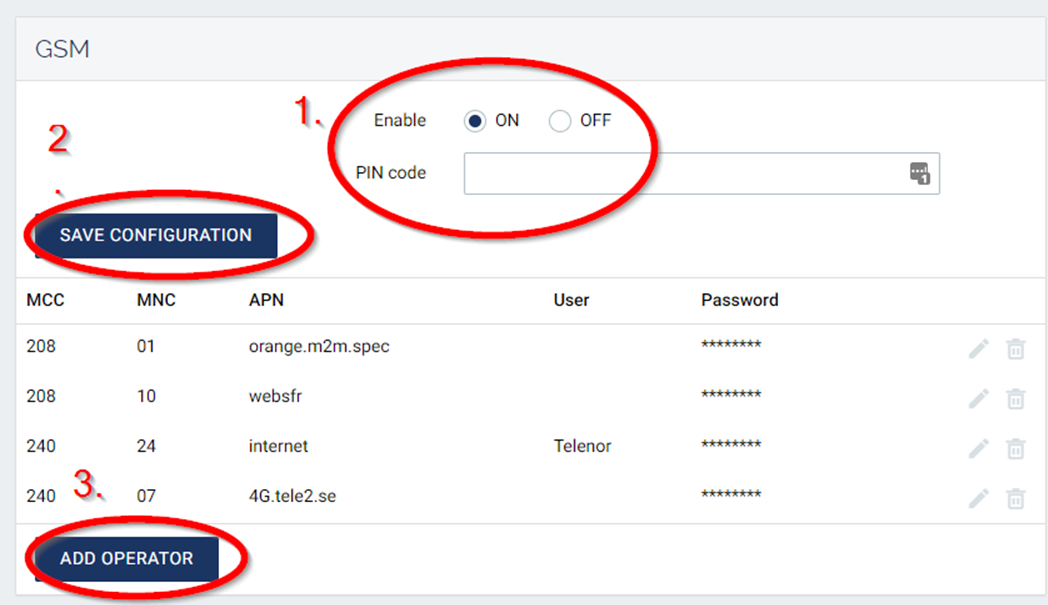Click the Save Configuration button
Viewport: 1048px width, 605px height.
pos(156,235)
